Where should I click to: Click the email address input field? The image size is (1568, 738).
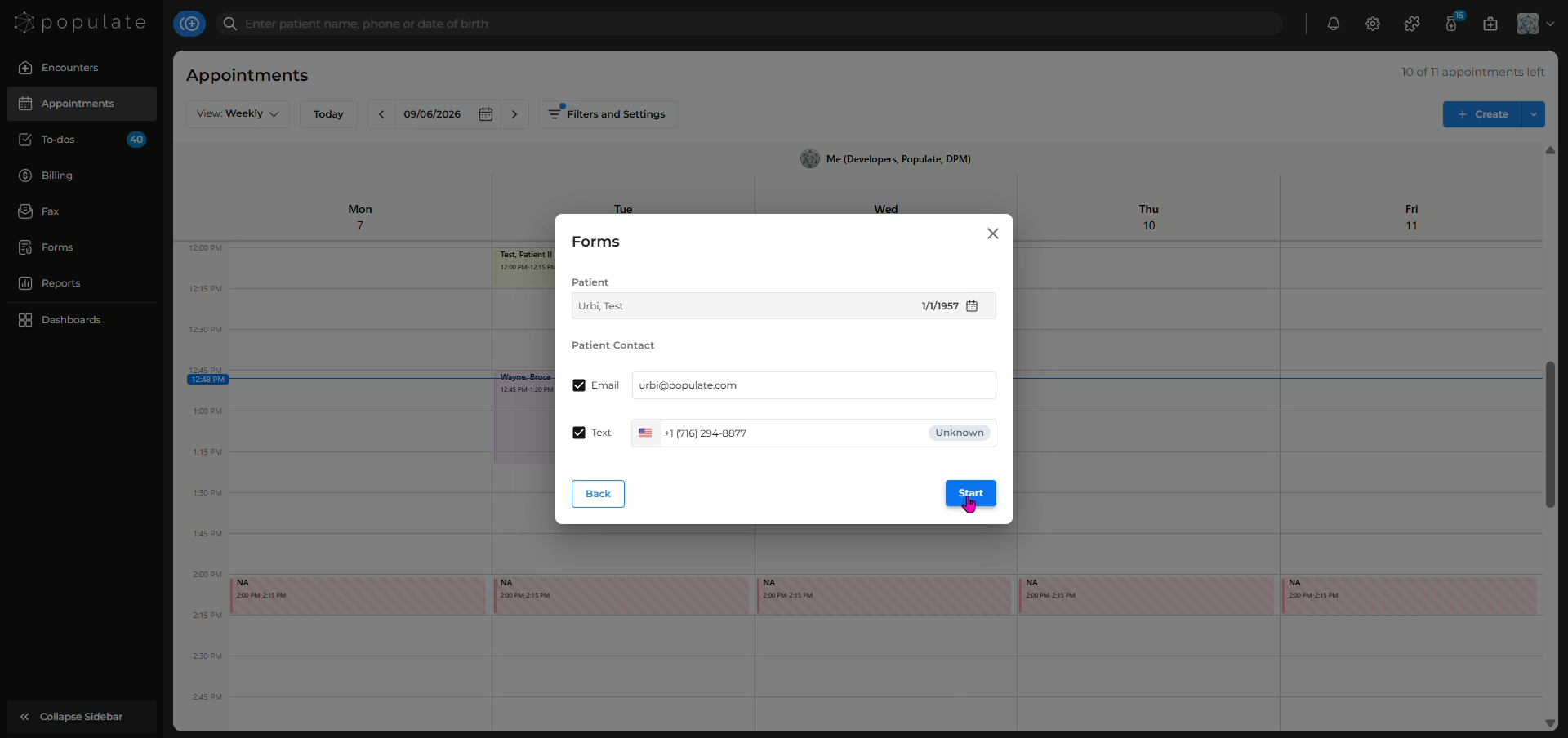813,385
